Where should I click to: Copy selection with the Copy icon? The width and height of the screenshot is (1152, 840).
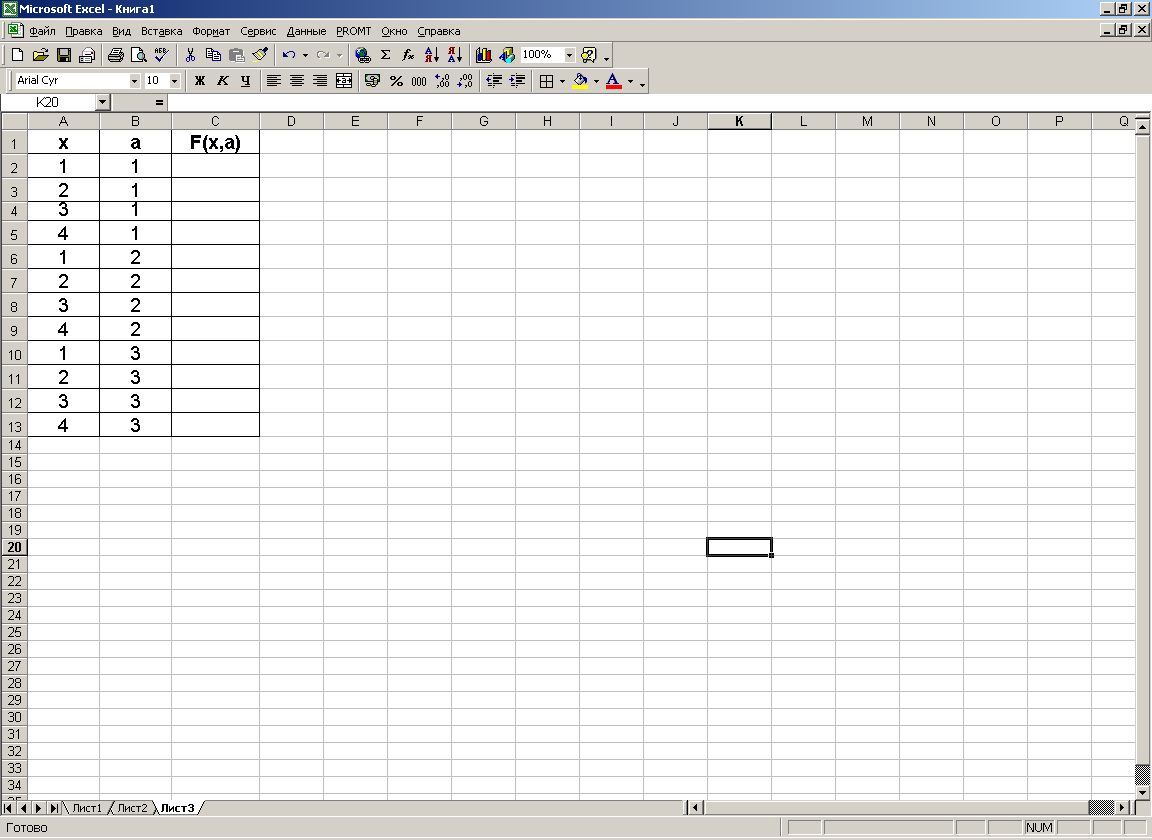click(x=213, y=55)
